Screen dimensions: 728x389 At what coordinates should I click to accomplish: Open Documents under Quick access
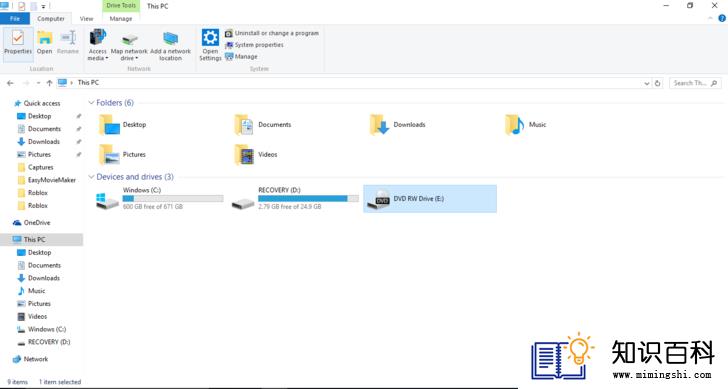click(x=44, y=129)
